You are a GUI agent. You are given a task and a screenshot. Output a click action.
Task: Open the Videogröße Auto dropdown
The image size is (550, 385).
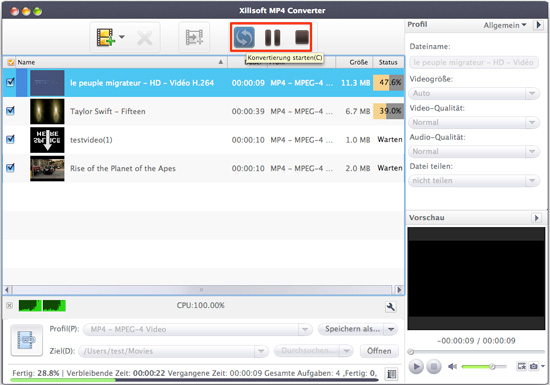tap(474, 93)
